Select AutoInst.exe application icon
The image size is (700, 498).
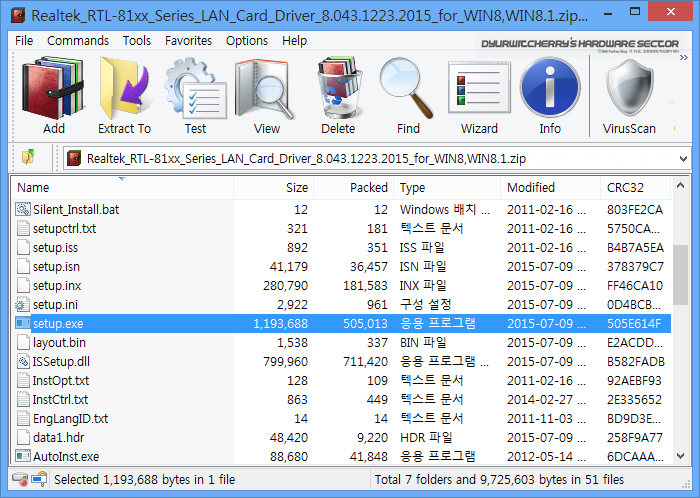tap(23, 456)
